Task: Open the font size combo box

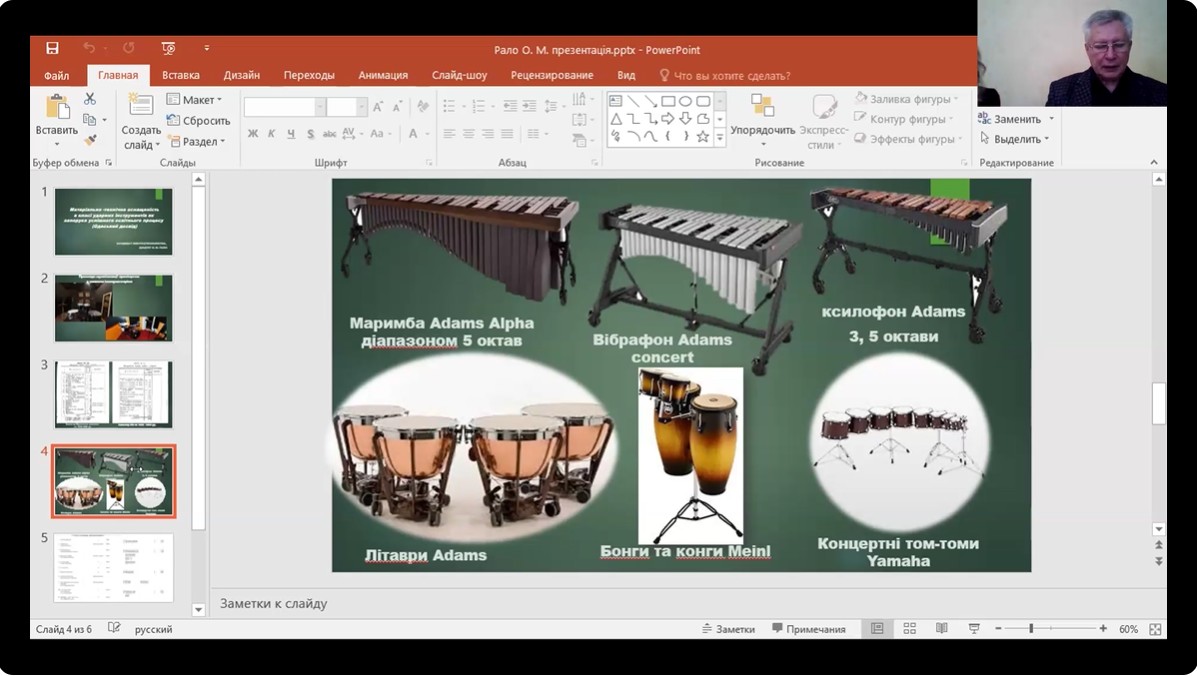Action: click(x=347, y=108)
